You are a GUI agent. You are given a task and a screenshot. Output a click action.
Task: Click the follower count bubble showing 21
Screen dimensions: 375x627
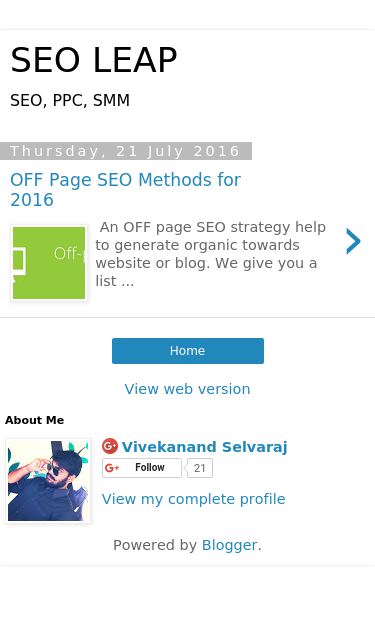coord(199,468)
